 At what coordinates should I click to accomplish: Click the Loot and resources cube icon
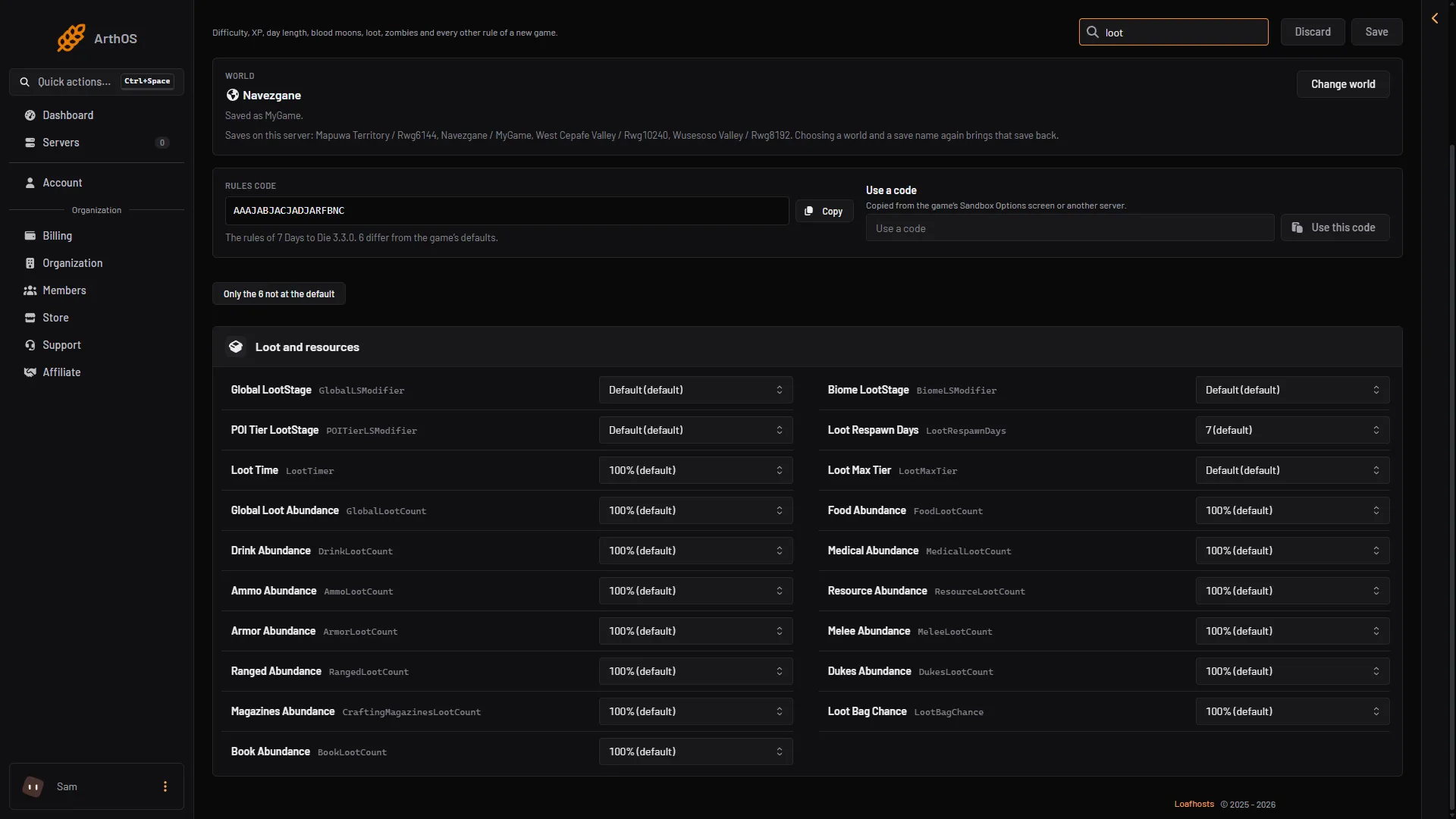click(x=236, y=347)
